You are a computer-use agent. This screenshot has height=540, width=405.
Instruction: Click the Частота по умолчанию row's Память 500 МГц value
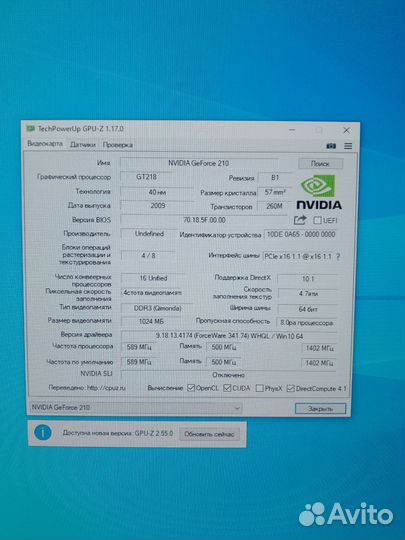[224, 362]
